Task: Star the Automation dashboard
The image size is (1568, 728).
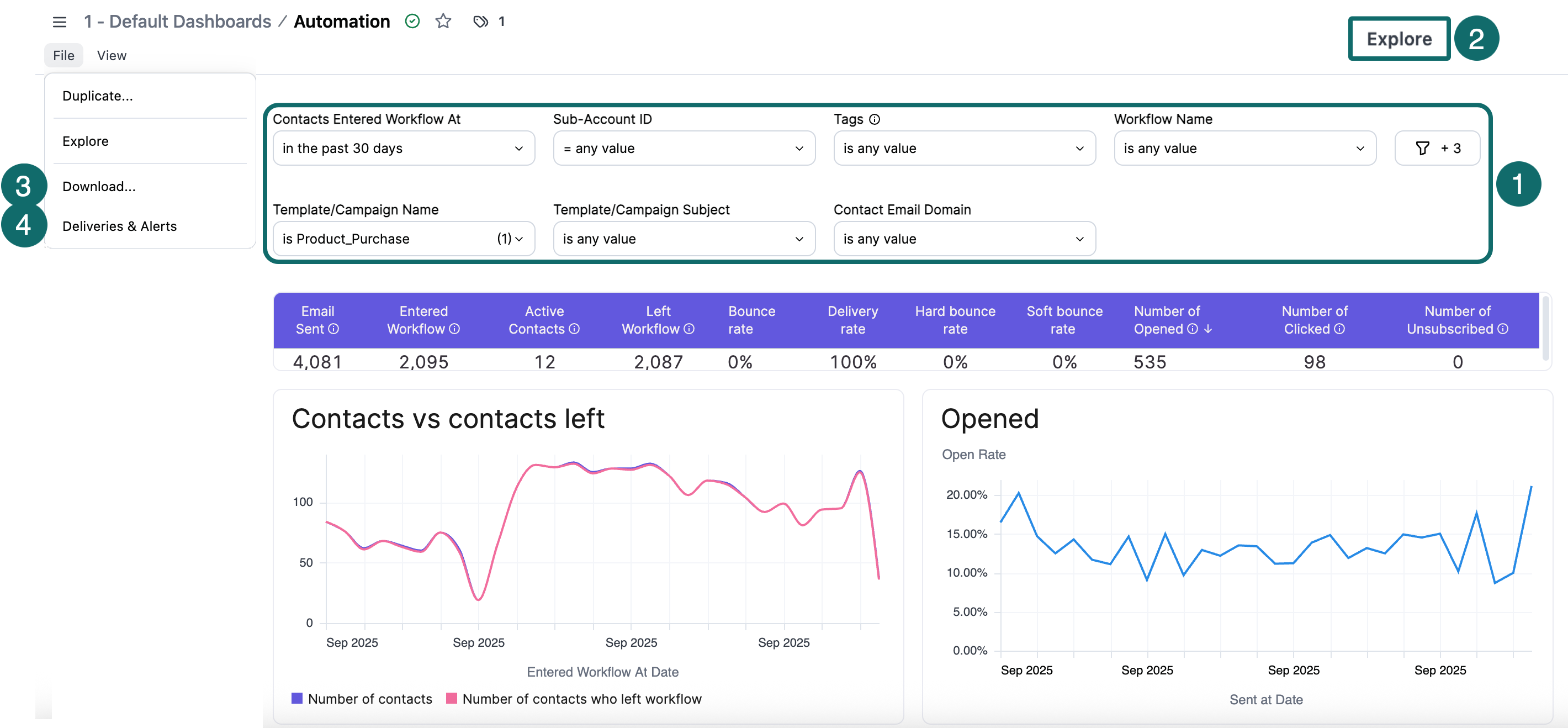Action: (443, 22)
